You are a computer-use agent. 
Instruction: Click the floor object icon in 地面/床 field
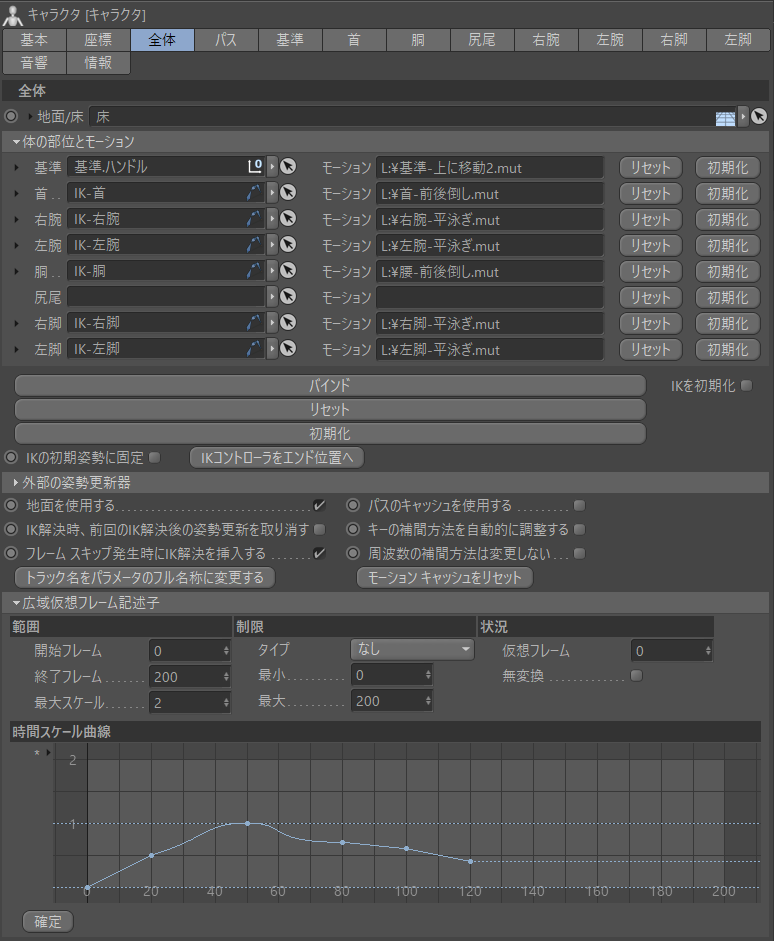(726, 117)
